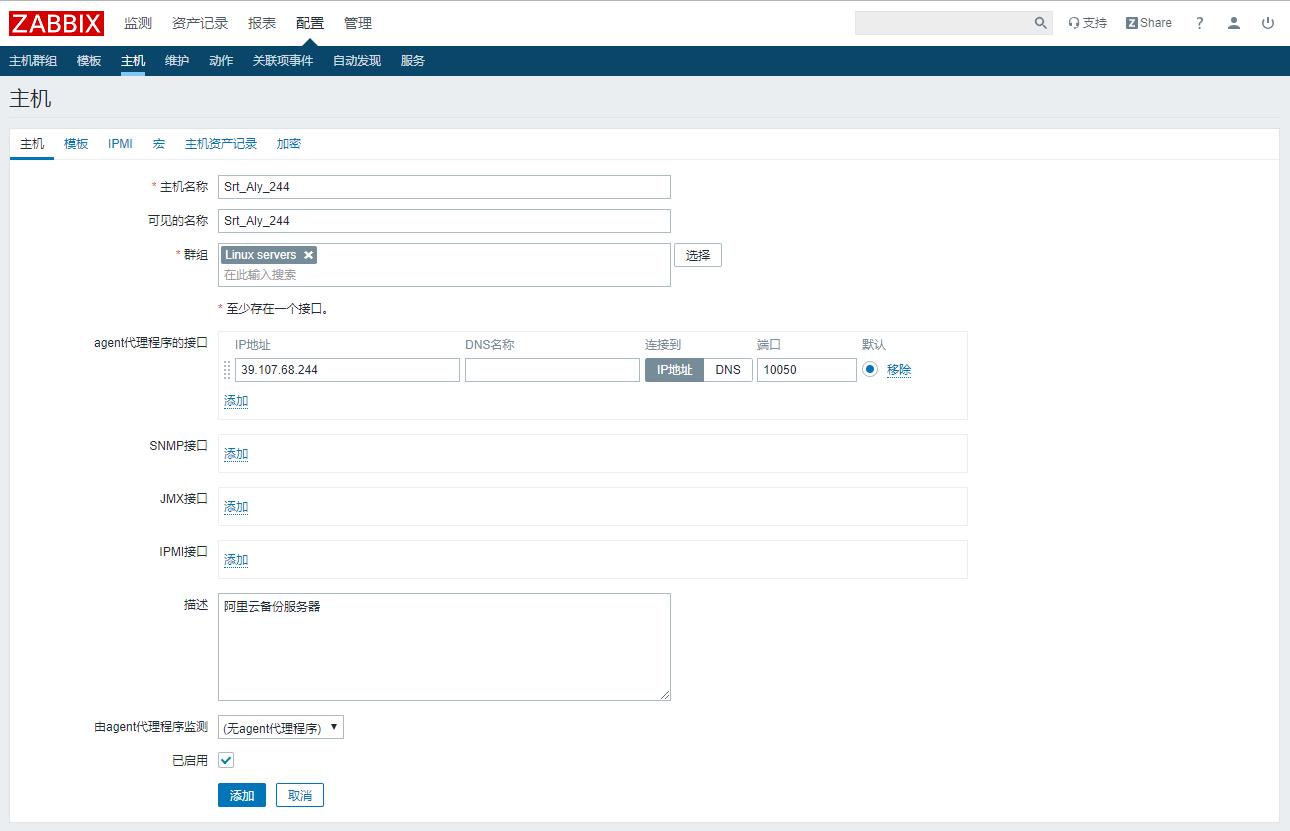Viewport: 1290px width, 831px height.
Task: Click the 选择 group select button
Action: [x=698, y=255]
